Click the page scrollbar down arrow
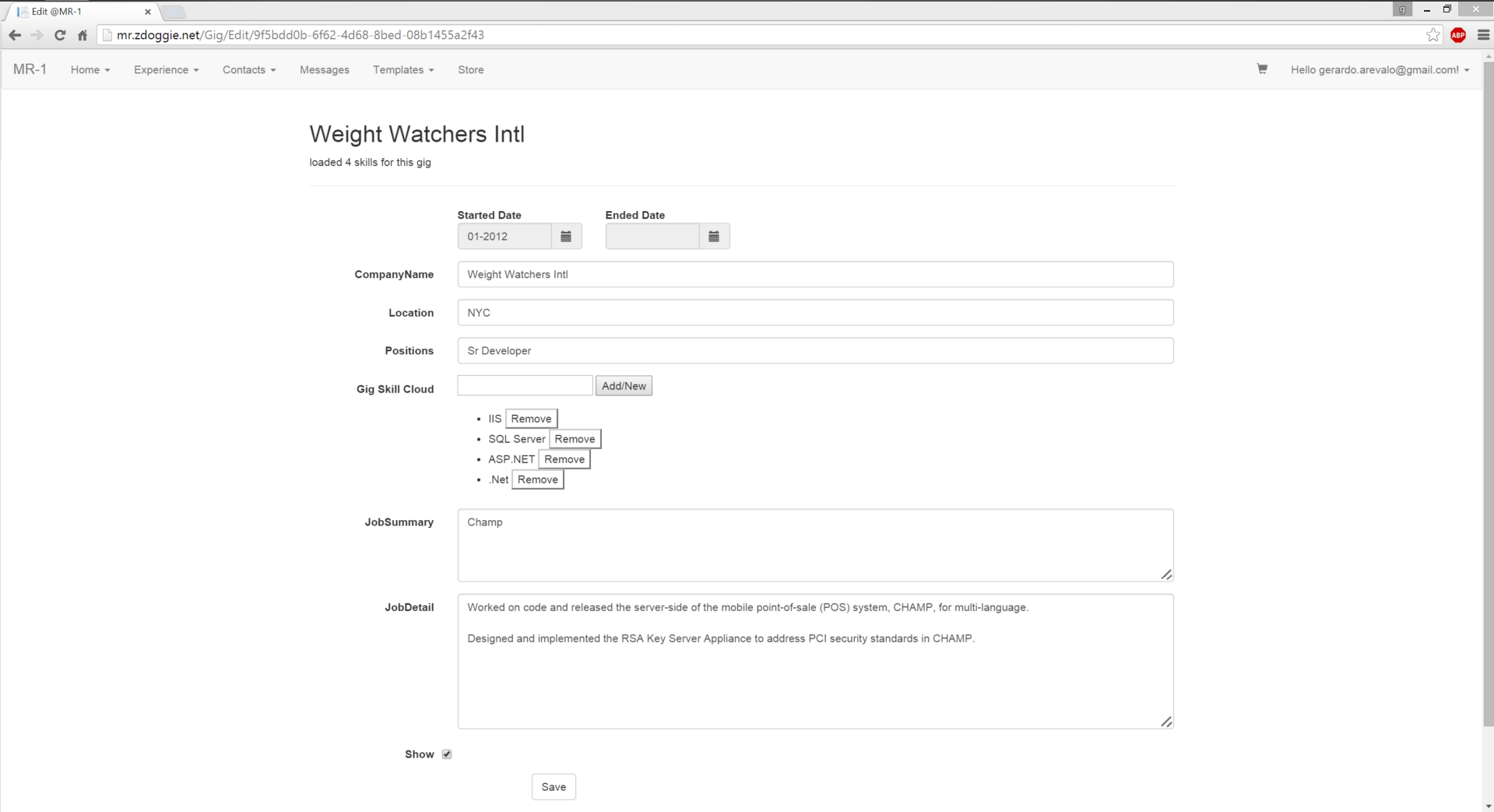 [1488, 806]
